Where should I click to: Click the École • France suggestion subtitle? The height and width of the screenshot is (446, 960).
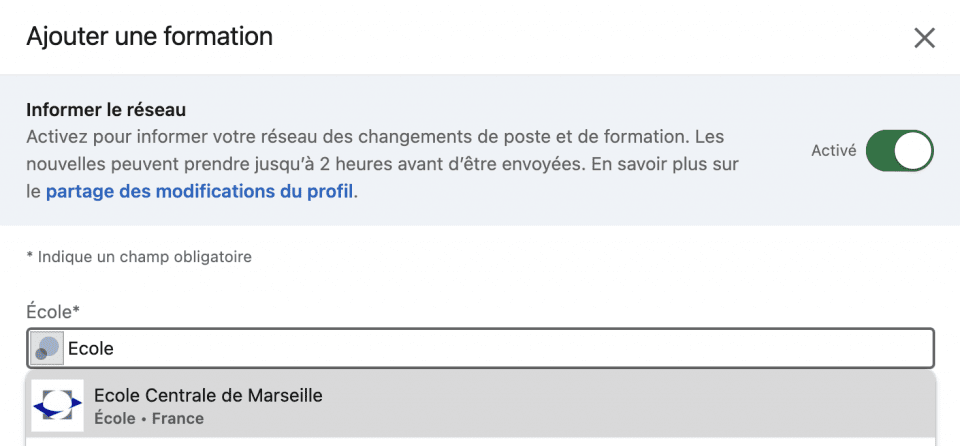(149, 419)
